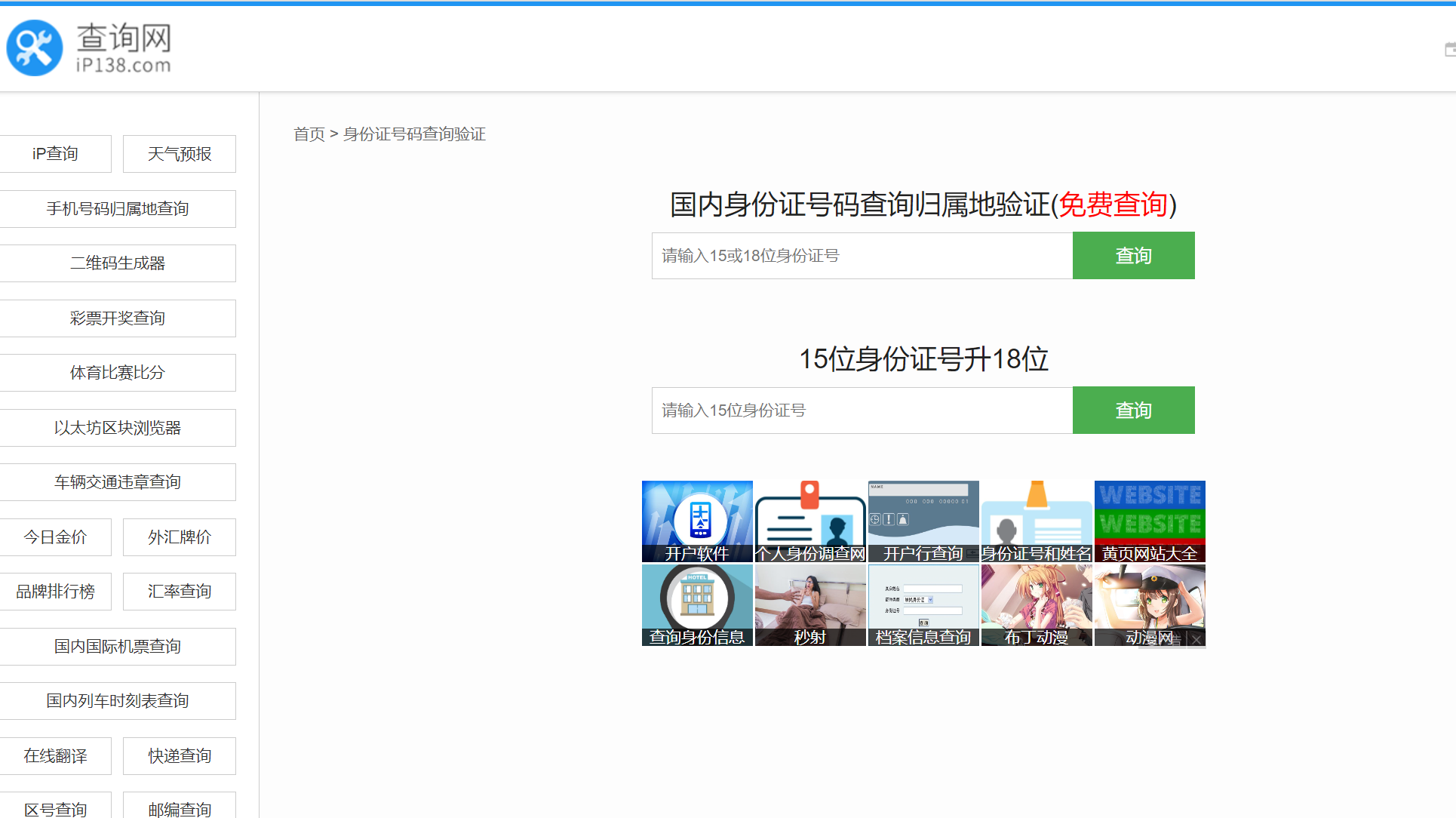This screenshot has height=818, width=1456.
Task: Go to 首页 in the breadcrumb
Action: [x=309, y=134]
